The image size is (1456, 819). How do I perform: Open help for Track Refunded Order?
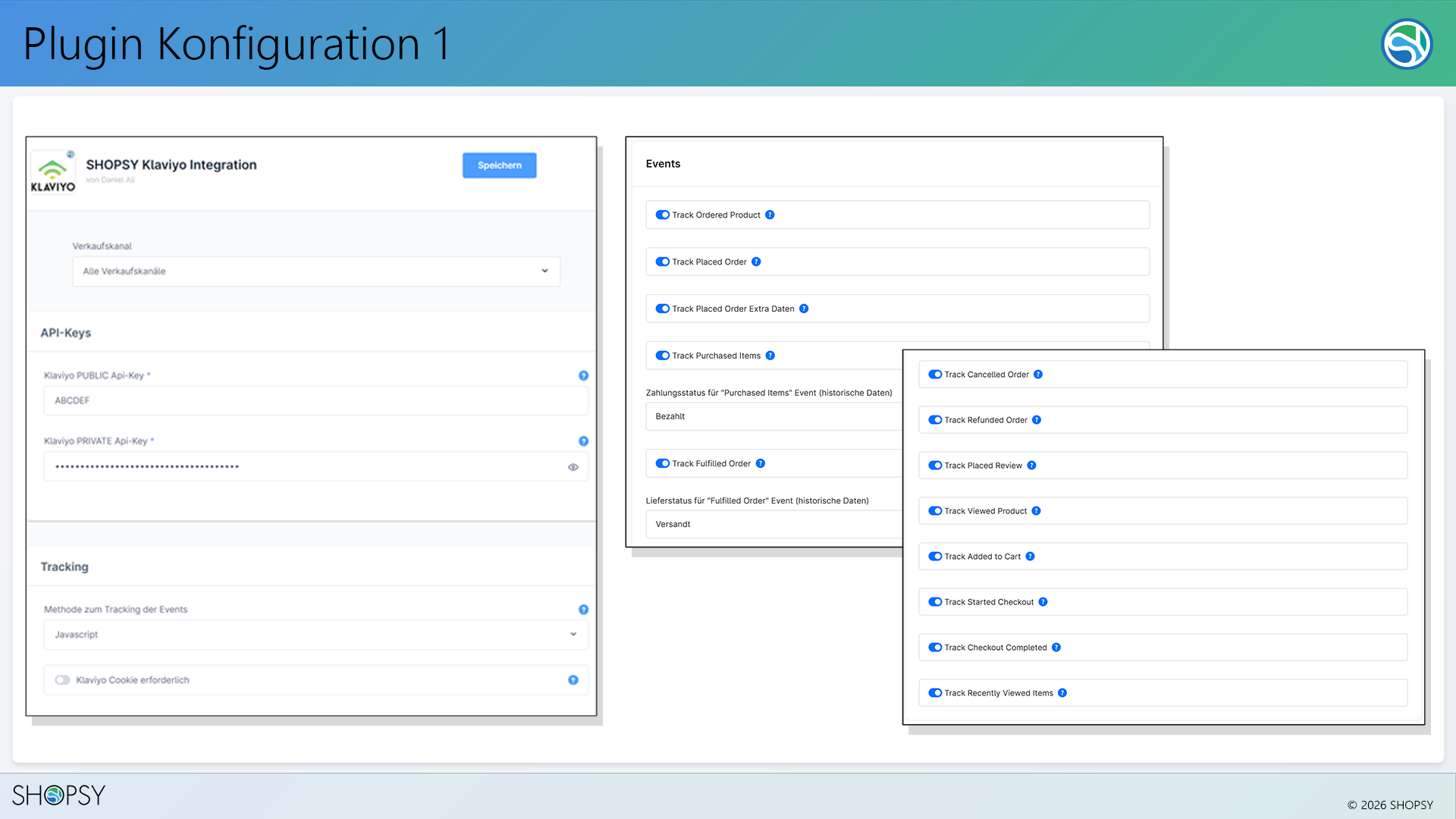(x=1037, y=420)
